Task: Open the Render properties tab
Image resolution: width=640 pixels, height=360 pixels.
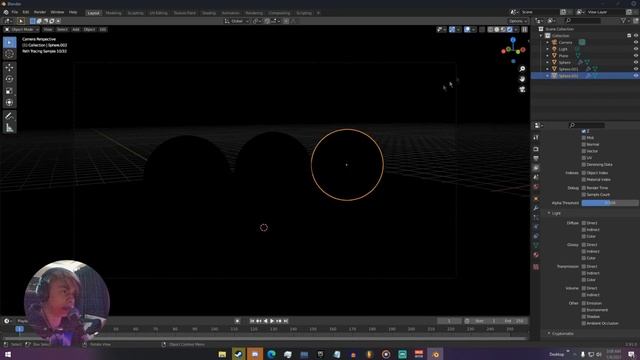Action: (x=536, y=149)
